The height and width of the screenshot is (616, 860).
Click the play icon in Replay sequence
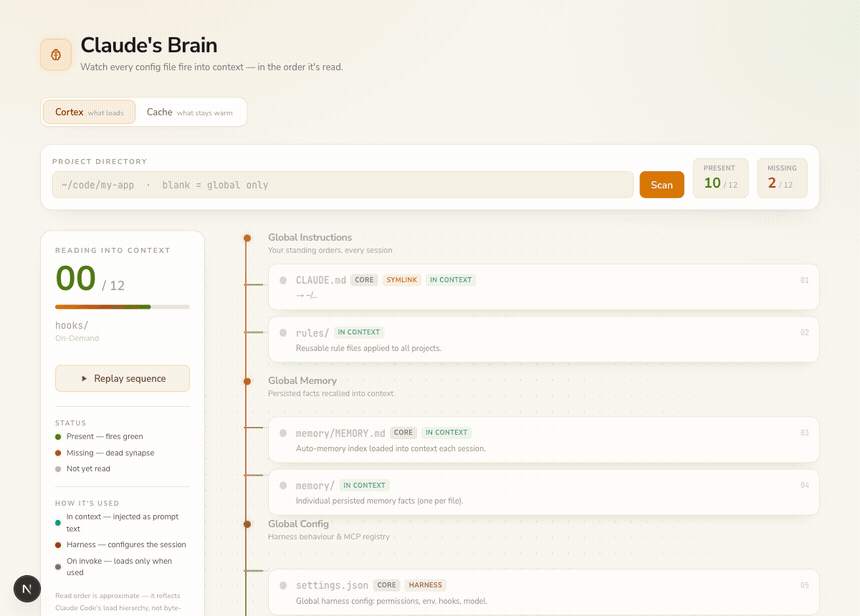84,378
